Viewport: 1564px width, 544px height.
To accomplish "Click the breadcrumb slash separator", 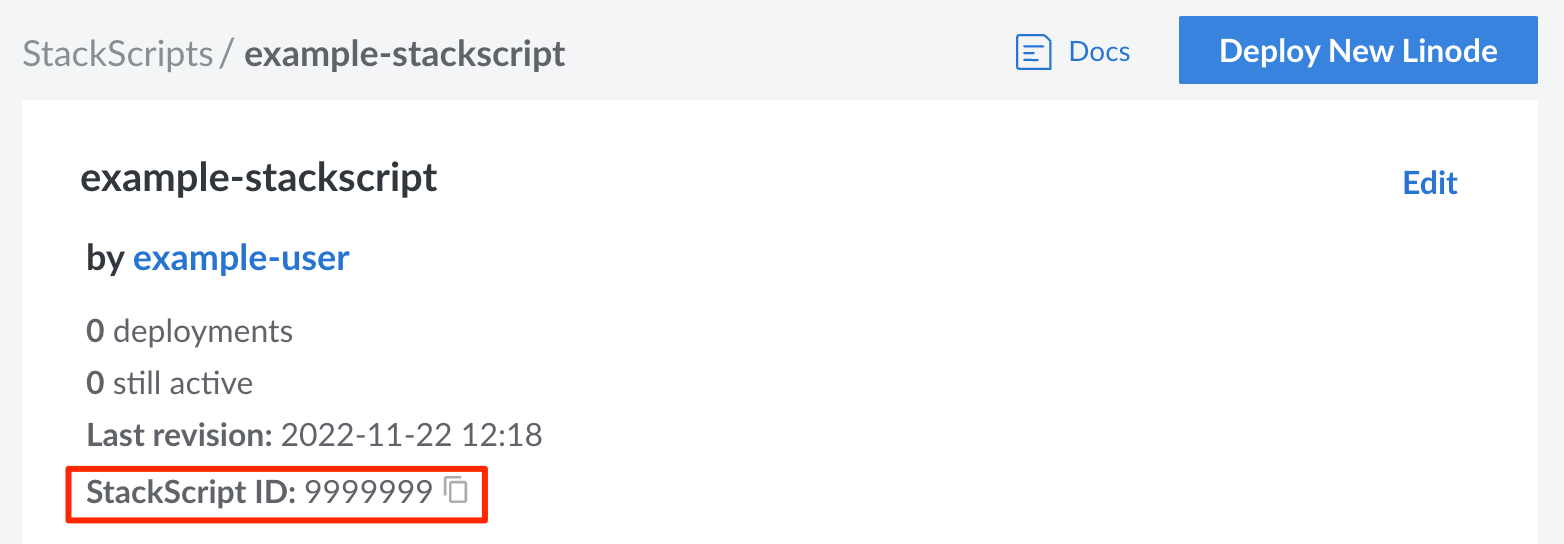I will 227,53.
